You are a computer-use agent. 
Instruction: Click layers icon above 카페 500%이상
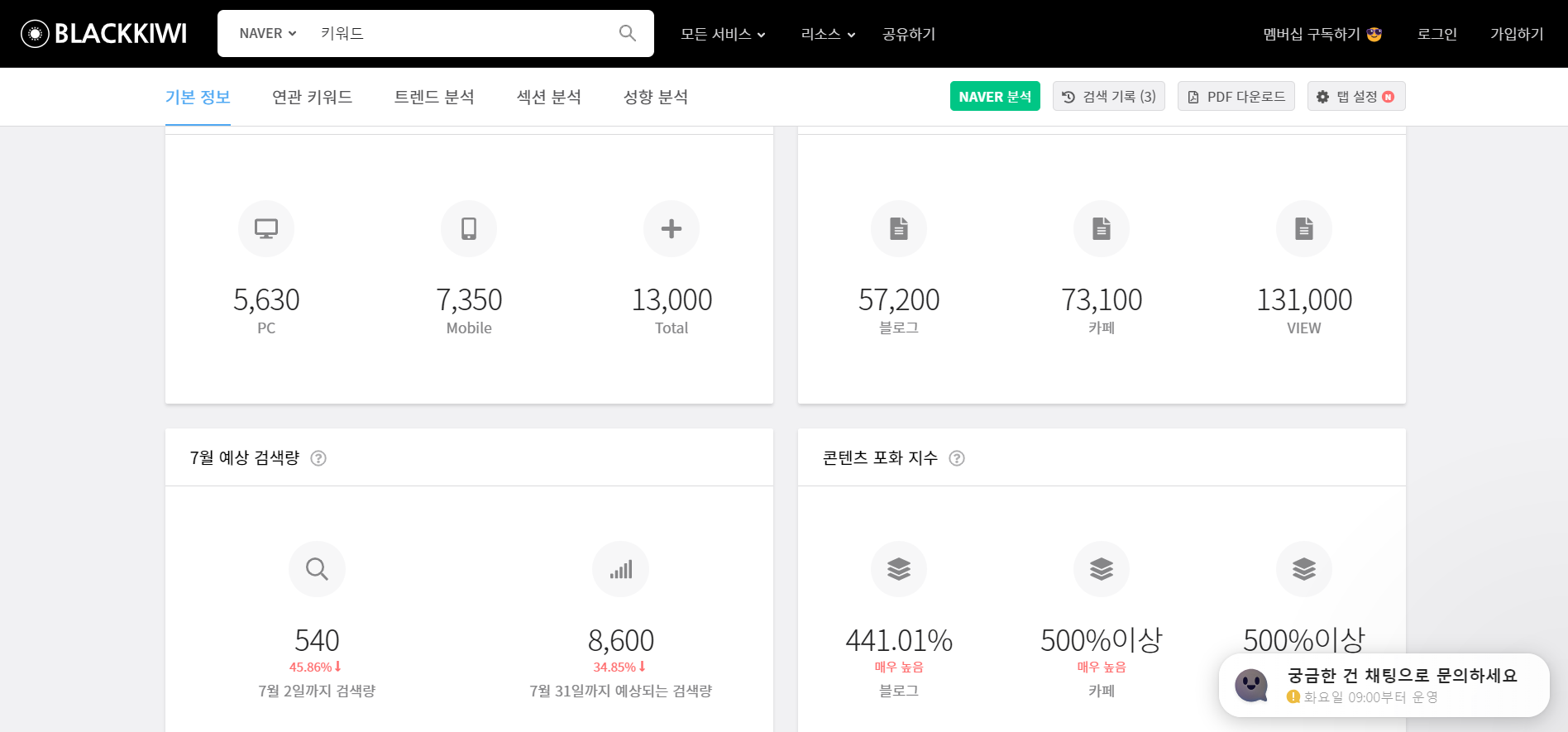click(1102, 569)
